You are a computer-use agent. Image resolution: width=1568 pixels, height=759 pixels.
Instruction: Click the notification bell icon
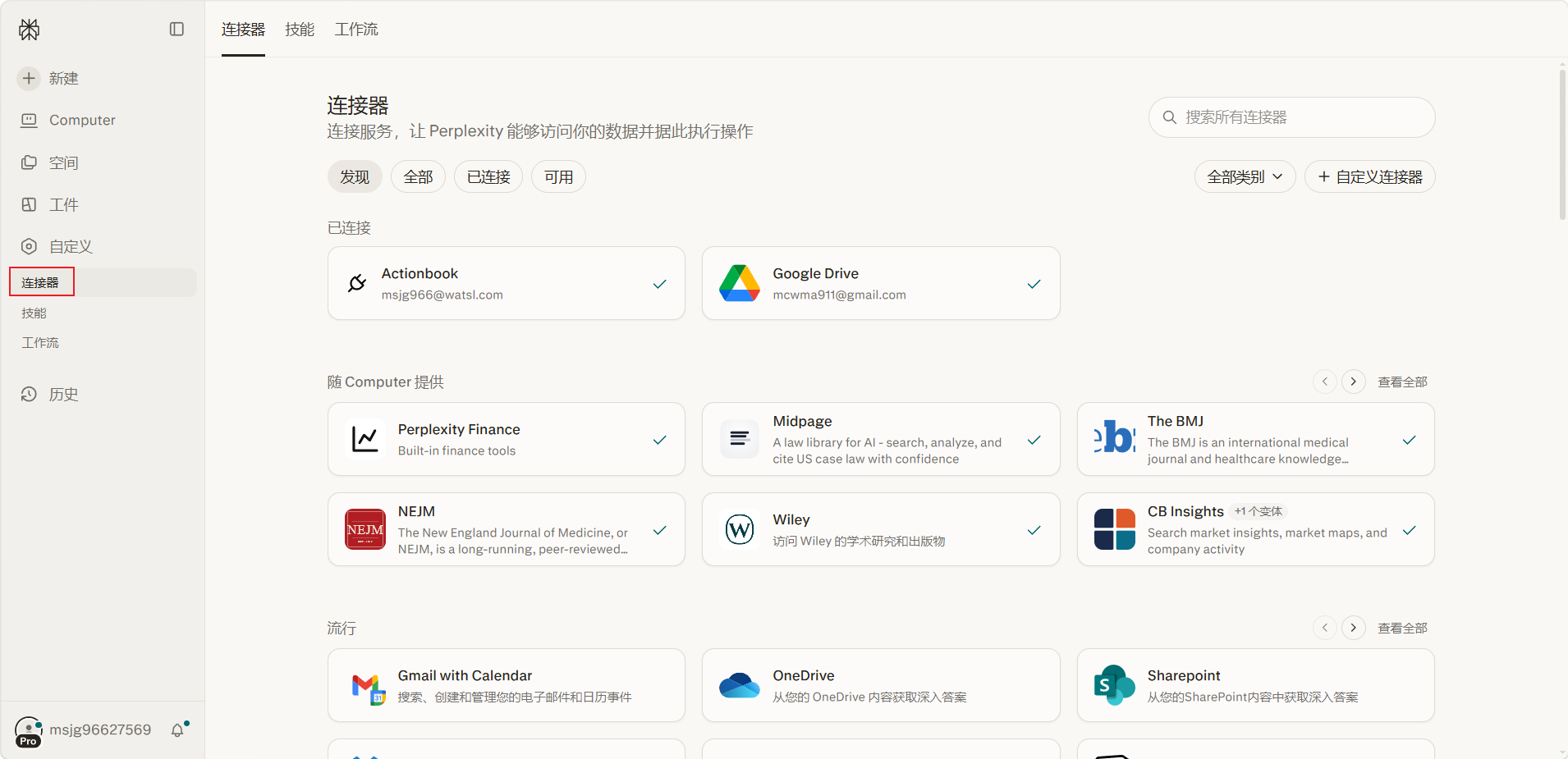tap(178, 729)
